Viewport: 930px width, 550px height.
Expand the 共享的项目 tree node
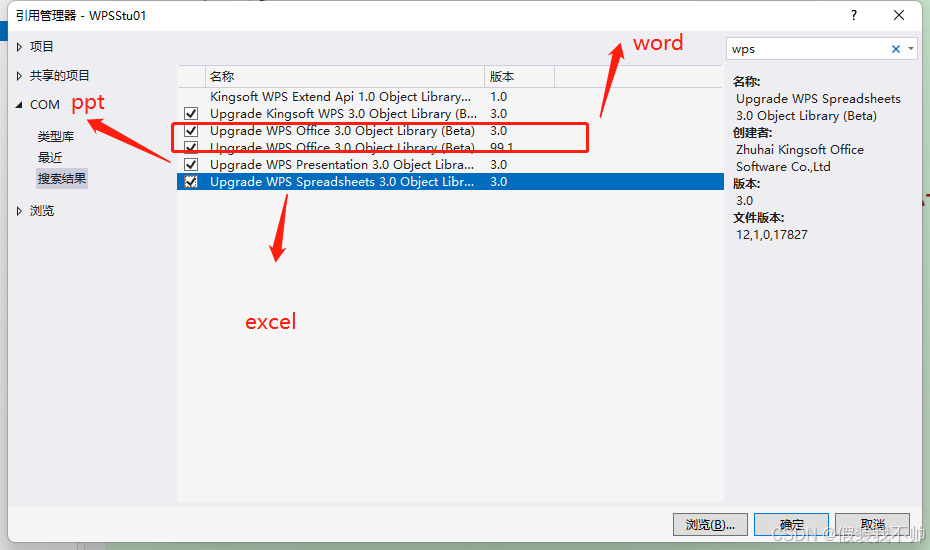click(19, 76)
